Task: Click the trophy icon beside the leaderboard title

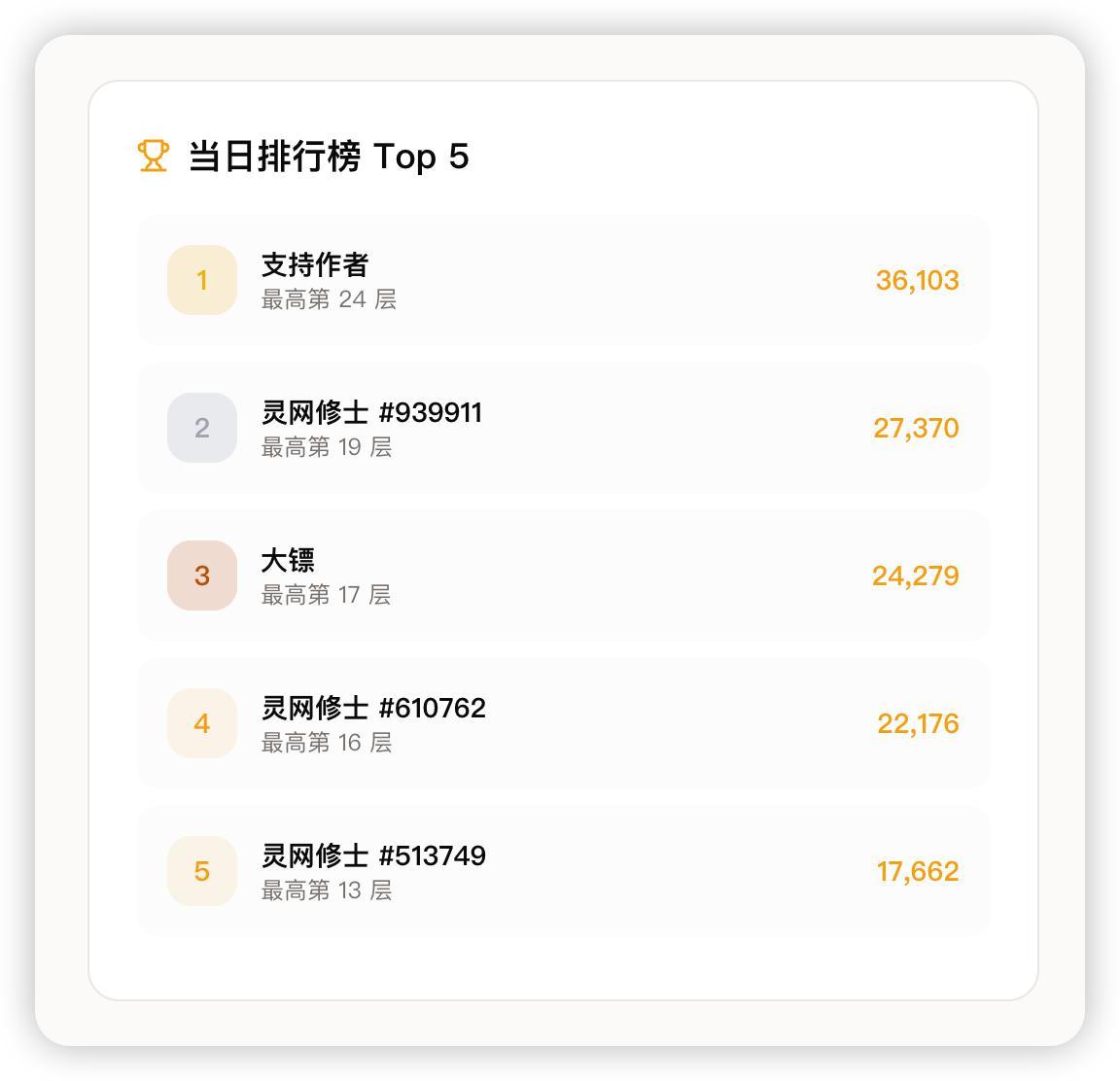Action: [x=154, y=156]
